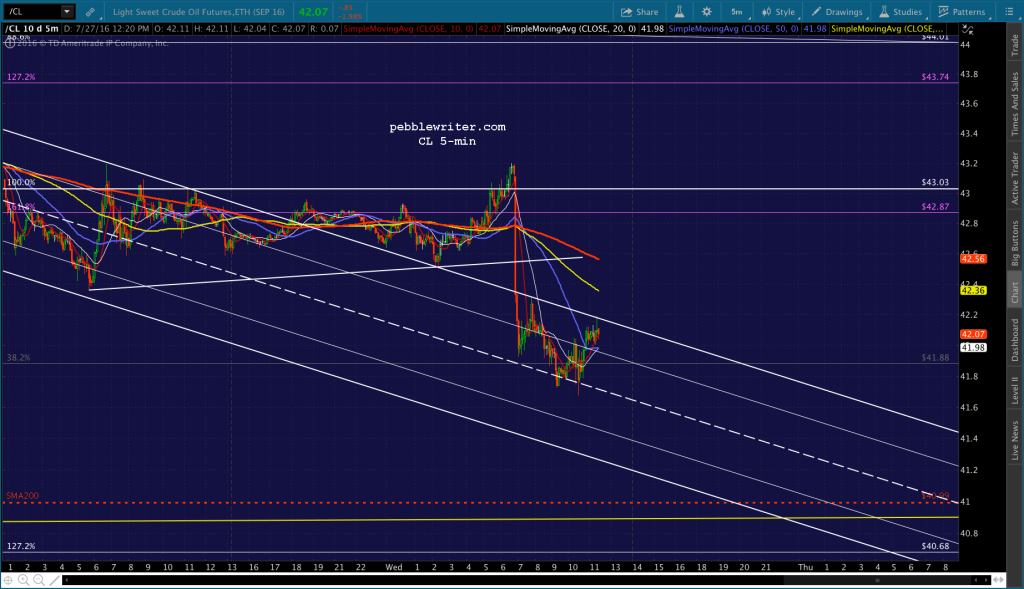Click the expand time axis arrows icon
1024x589 pixels.
[998, 580]
